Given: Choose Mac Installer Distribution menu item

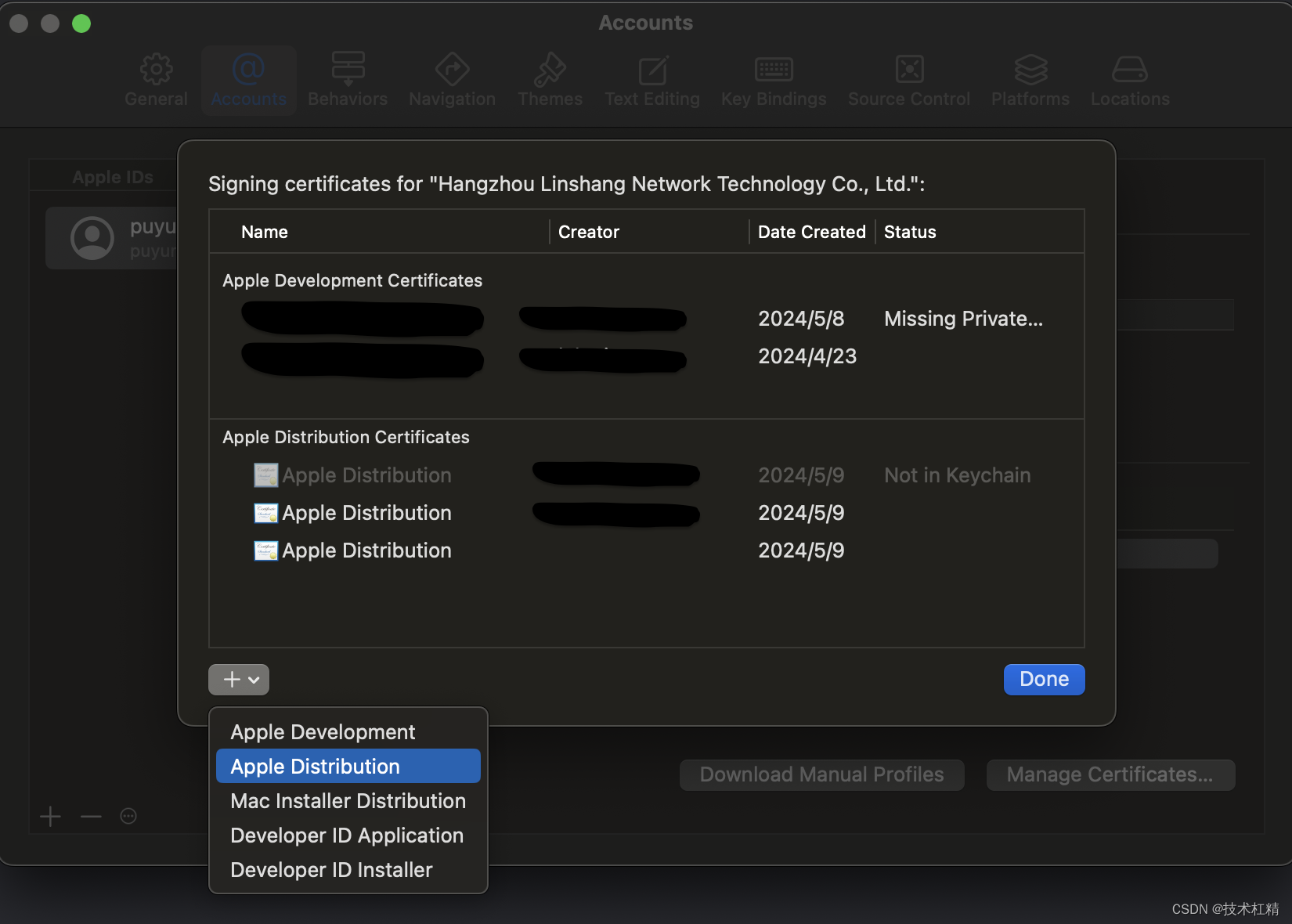Looking at the screenshot, I should (x=348, y=801).
